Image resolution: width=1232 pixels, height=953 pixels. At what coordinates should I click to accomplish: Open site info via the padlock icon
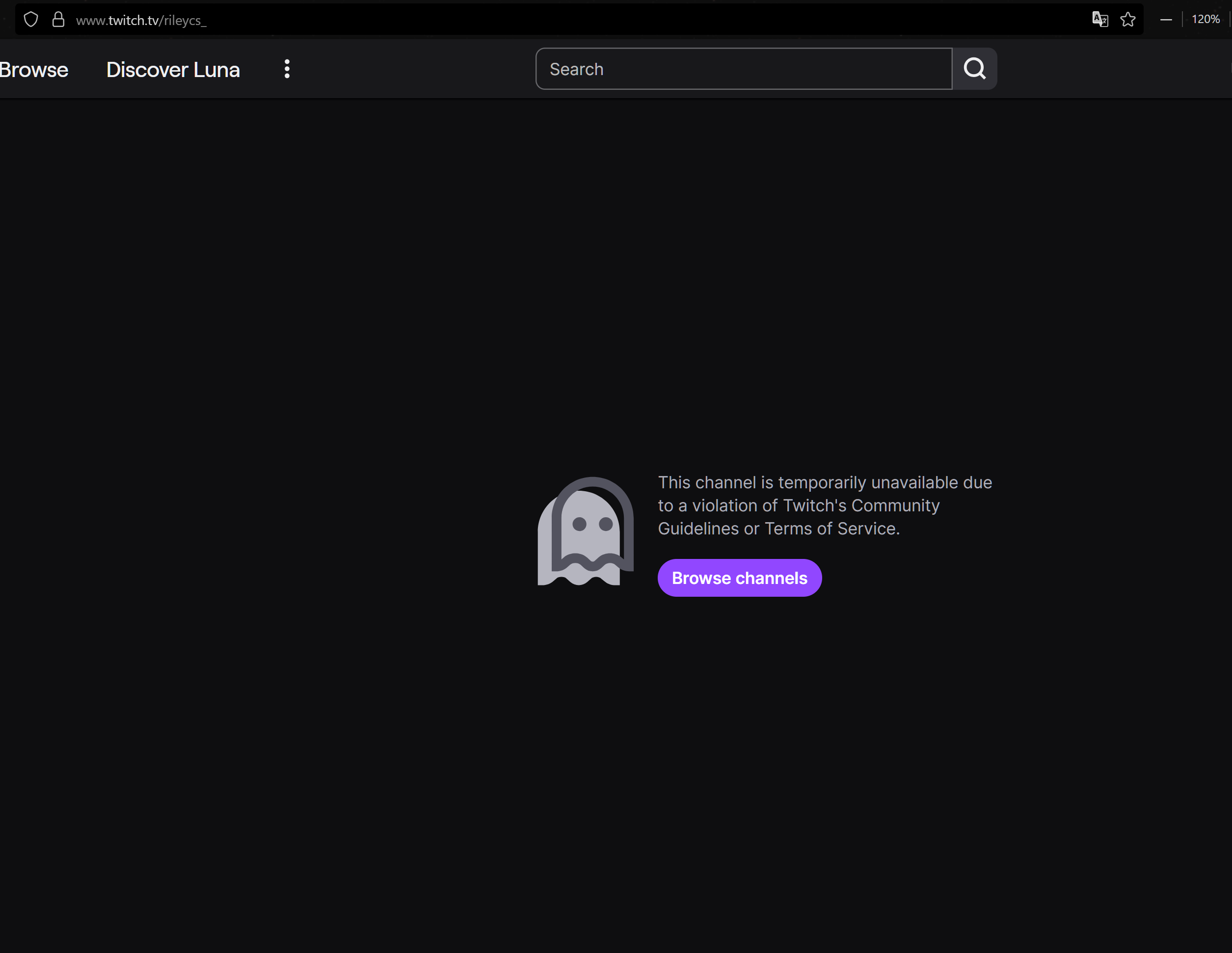click(x=58, y=20)
